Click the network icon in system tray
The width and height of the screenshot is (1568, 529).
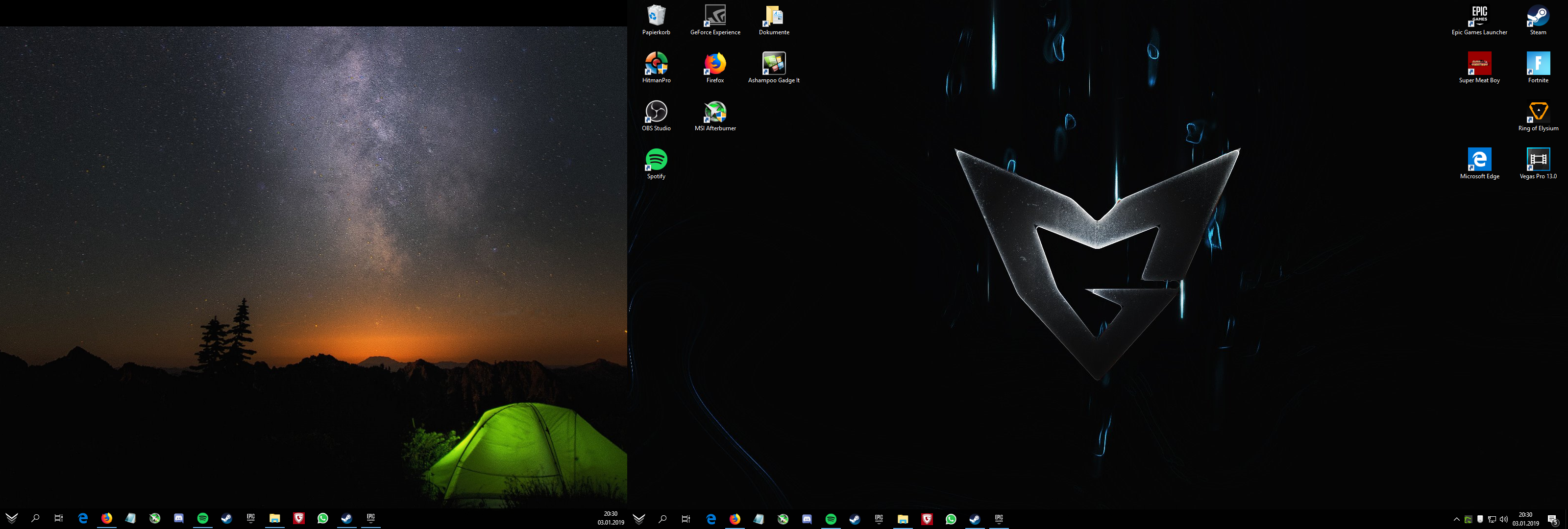[x=1492, y=519]
